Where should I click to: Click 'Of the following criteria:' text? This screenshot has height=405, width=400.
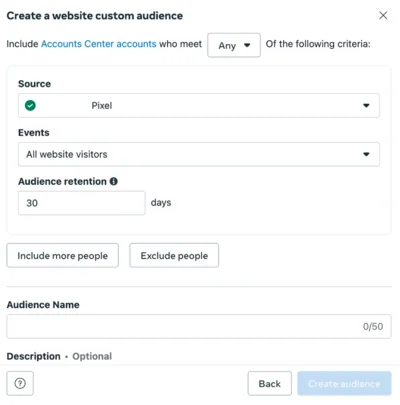(318, 44)
